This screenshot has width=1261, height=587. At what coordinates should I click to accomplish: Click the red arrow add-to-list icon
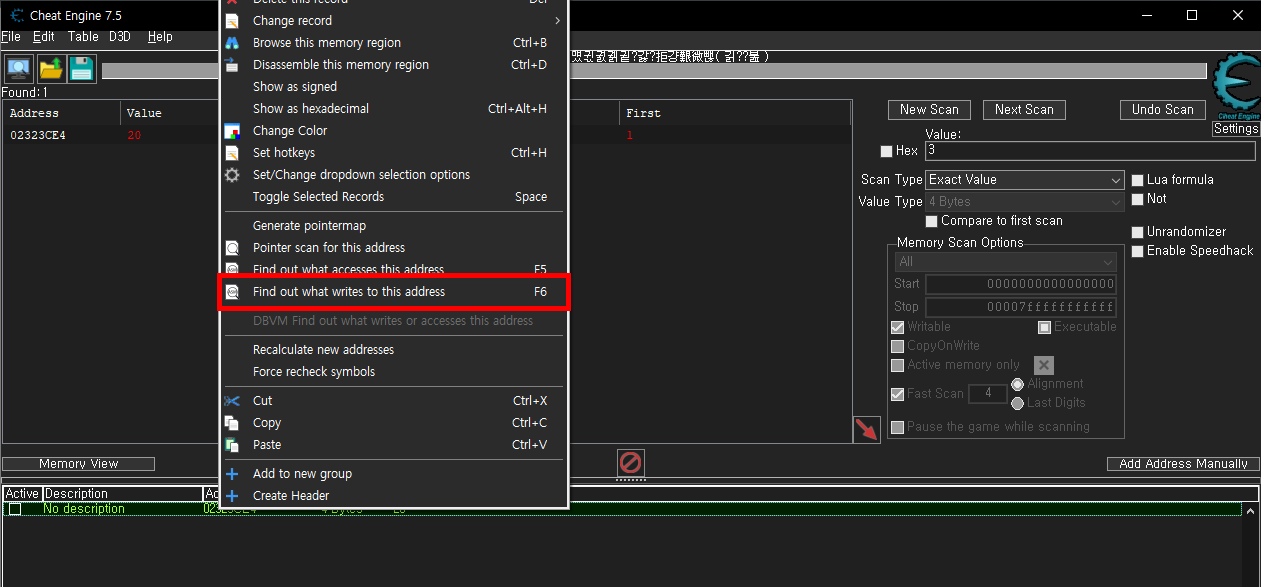pyautogui.click(x=867, y=429)
